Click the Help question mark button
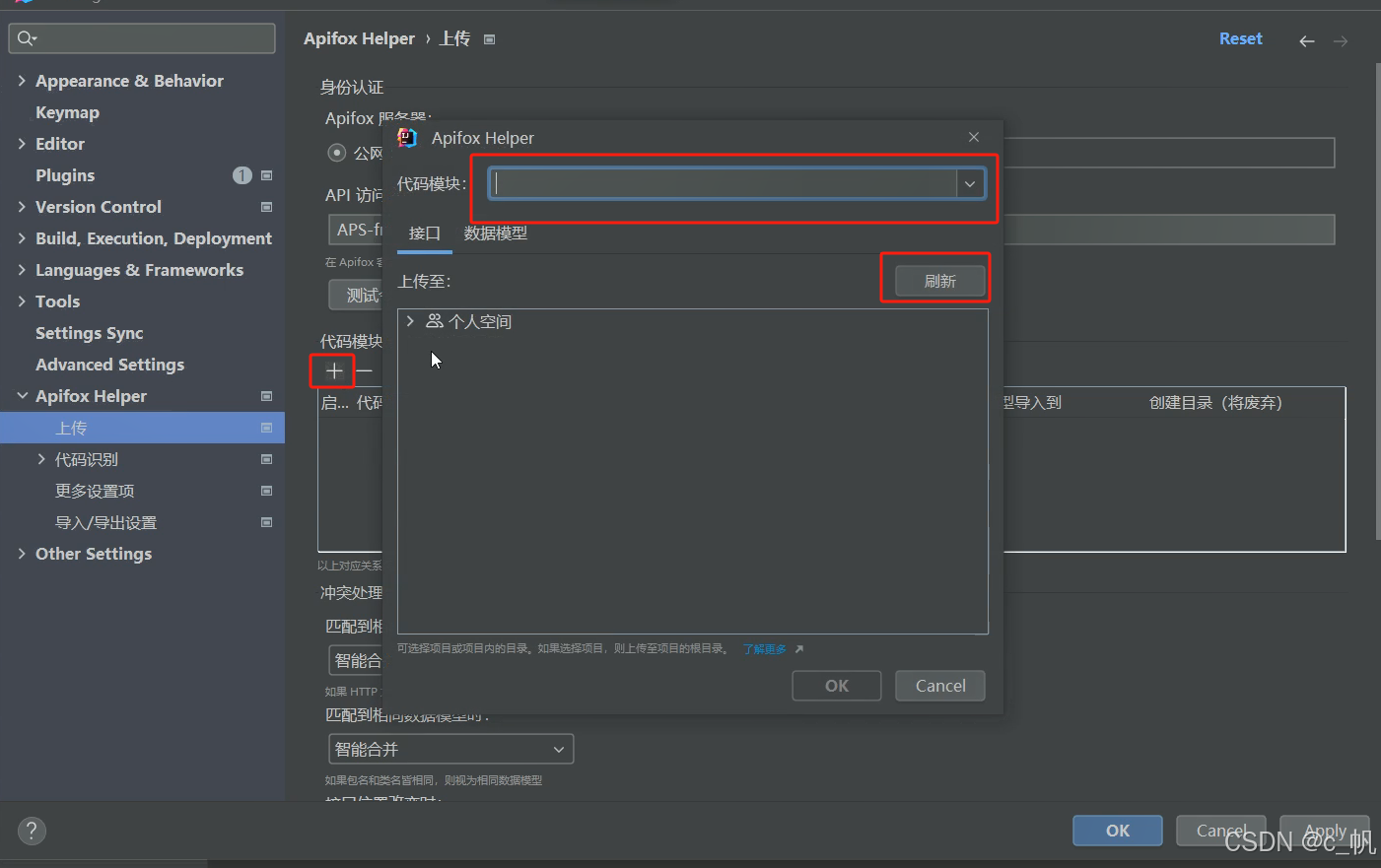 [x=32, y=831]
